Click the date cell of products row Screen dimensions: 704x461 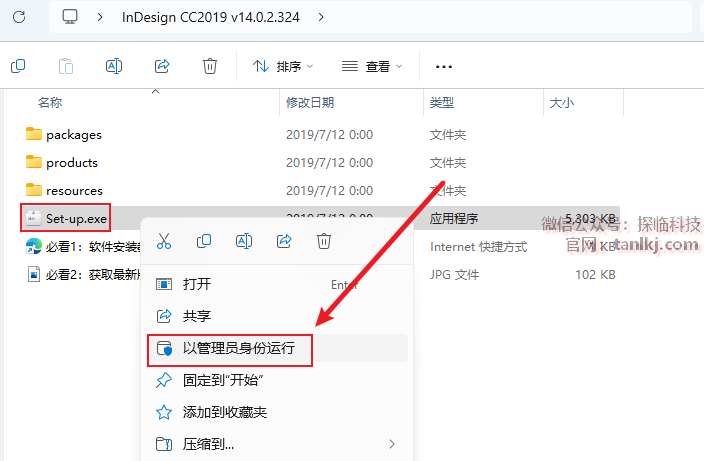[x=330, y=162]
